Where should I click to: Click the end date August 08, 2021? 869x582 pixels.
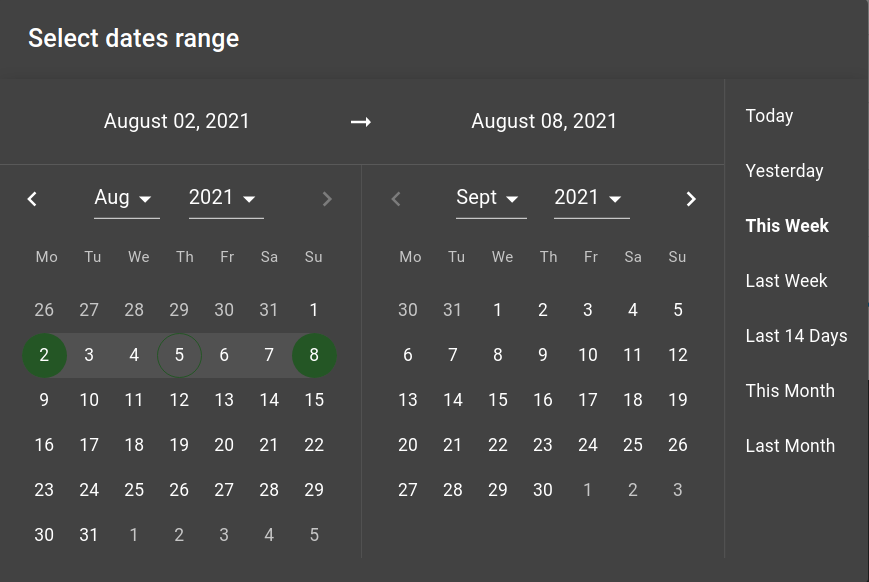tap(544, 121)
